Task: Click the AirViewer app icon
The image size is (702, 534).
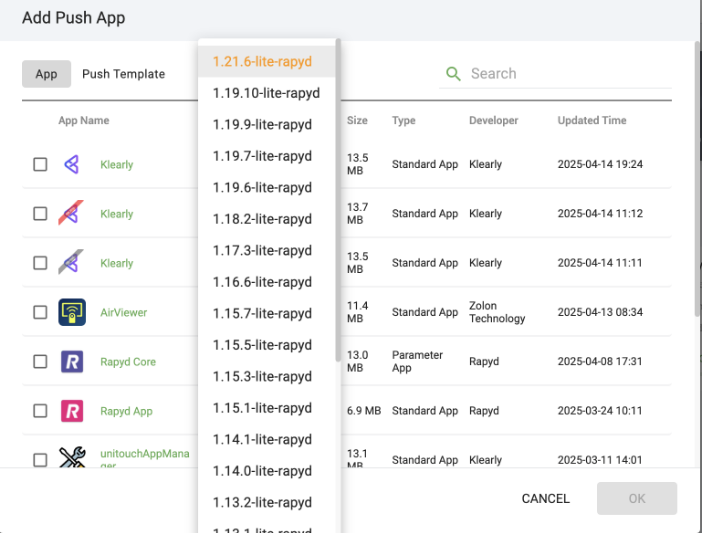Action: click(72, 312)
